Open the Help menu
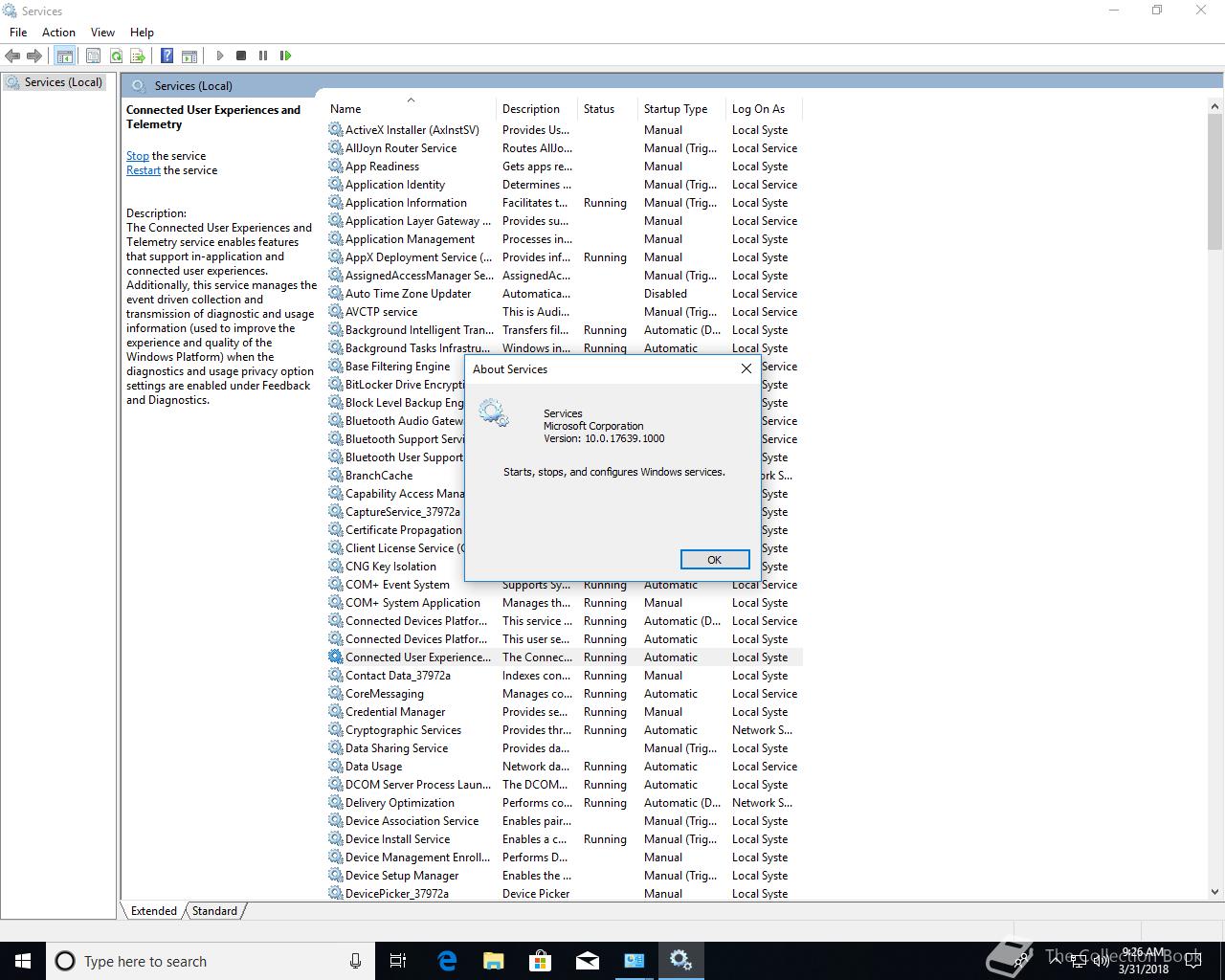This screenshot has height=980, width=1225. click(142, 32)
